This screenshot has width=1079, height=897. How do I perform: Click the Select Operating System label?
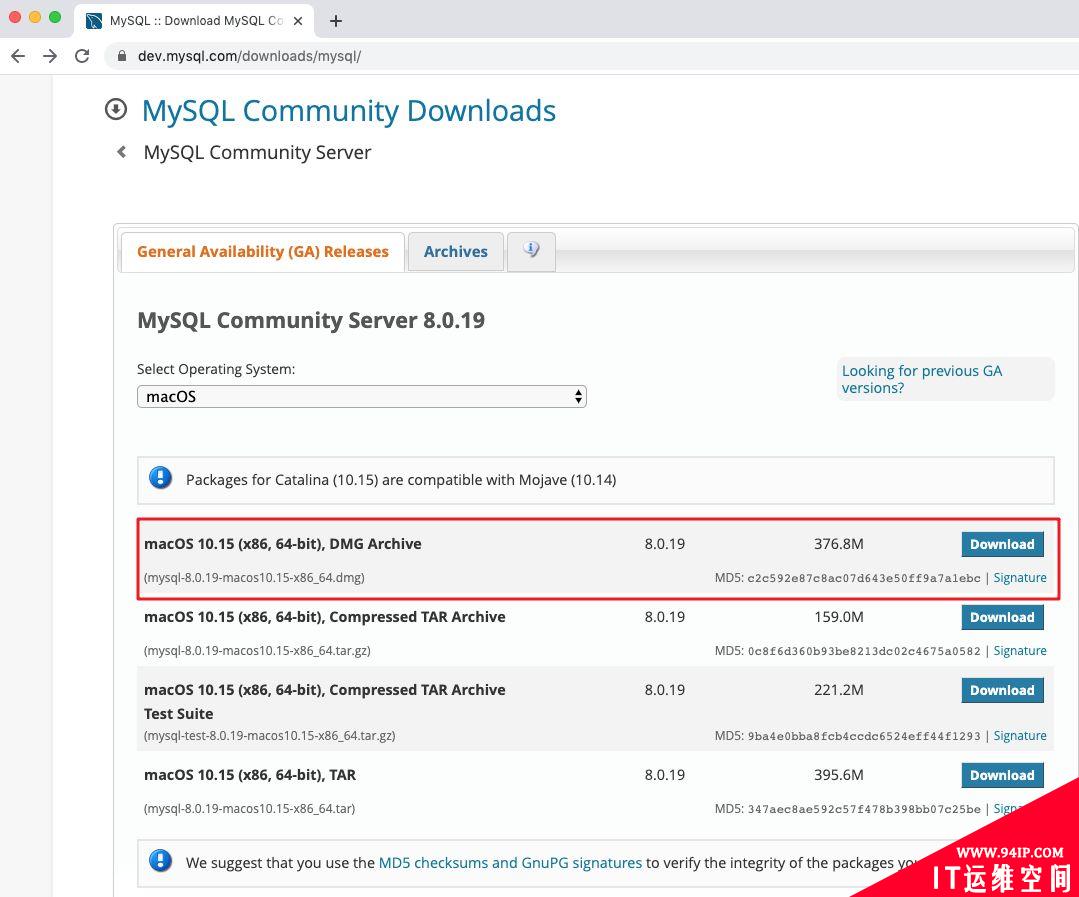216,369
